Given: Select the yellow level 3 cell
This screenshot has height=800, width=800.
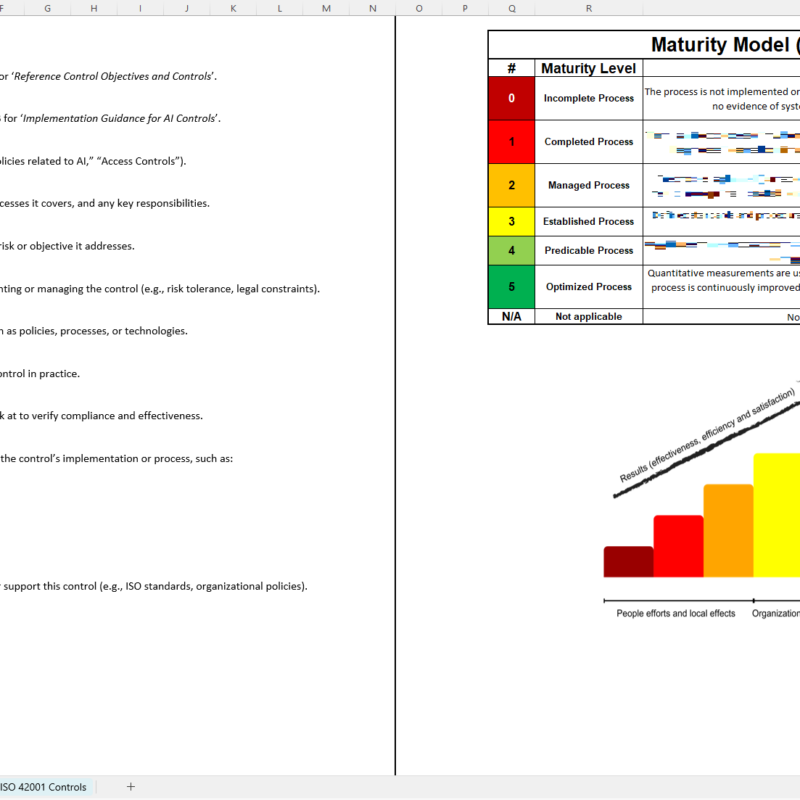Looking at the screenshot, I should [511, 221].
